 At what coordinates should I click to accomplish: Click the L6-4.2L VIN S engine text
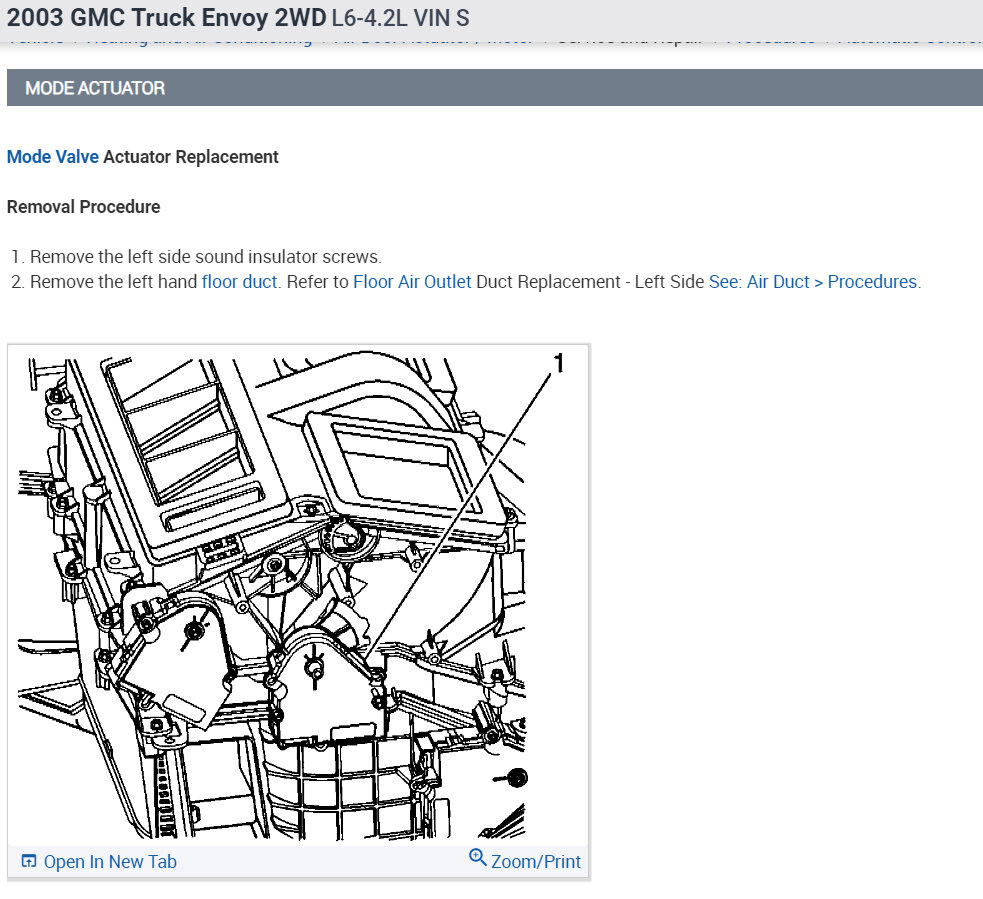pyautogui.click(x=401, y=18)
